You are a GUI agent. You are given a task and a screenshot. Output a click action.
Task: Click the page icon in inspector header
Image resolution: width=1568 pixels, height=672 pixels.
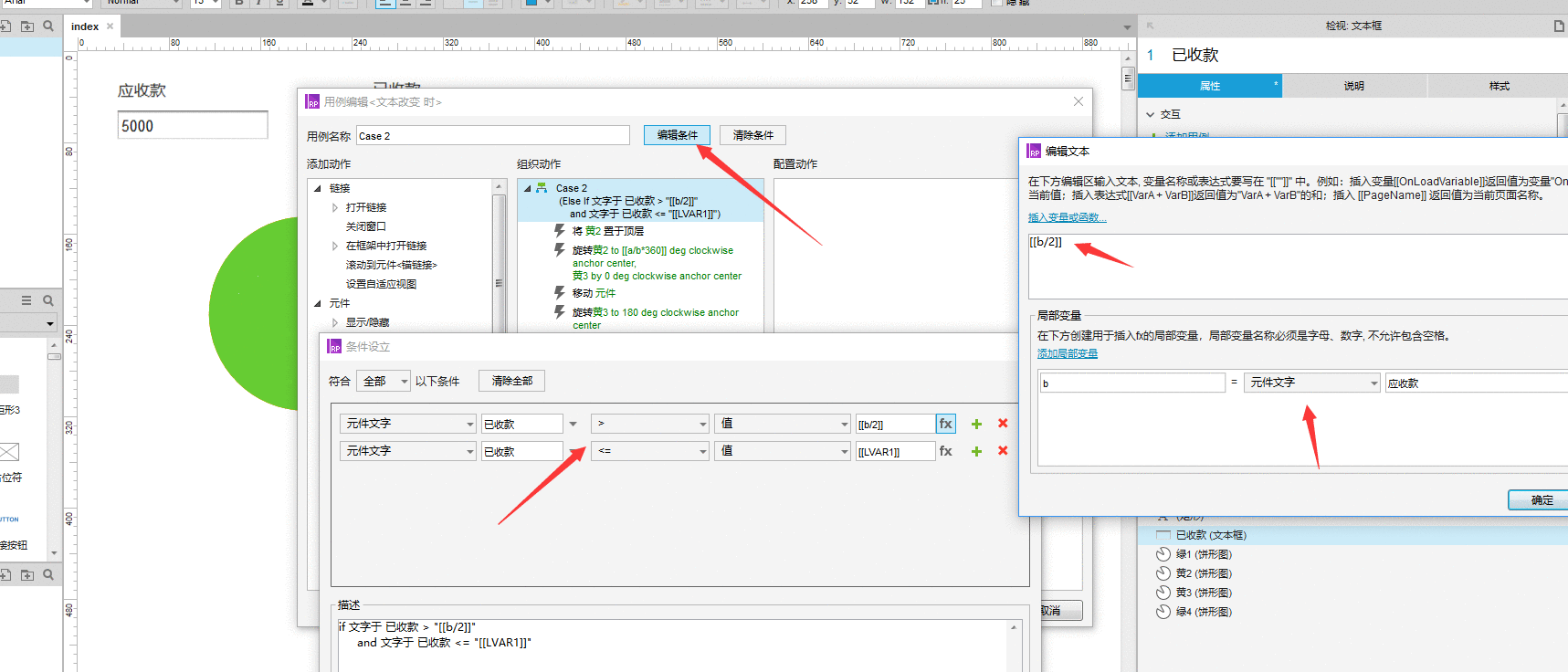click(1559, 26)
